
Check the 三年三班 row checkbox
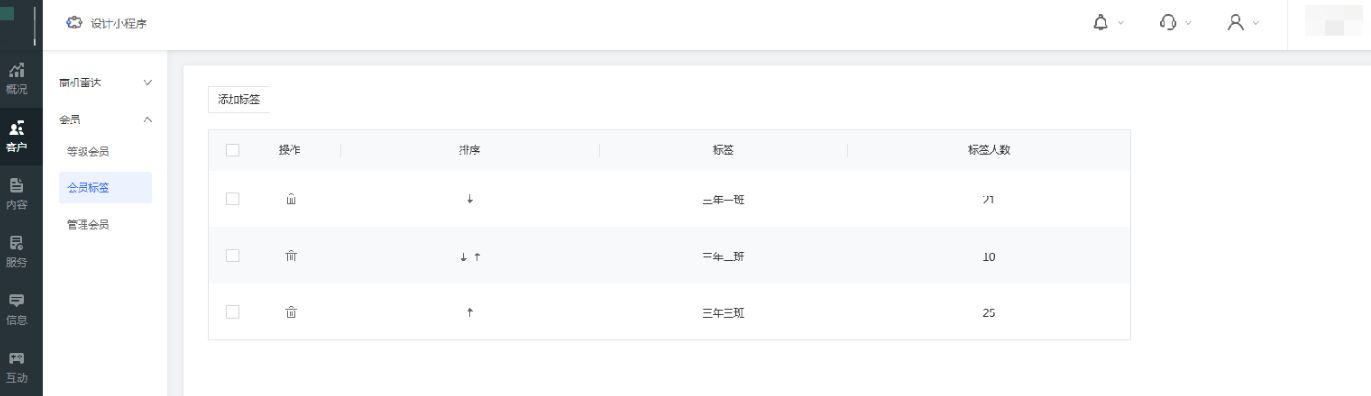(x=233, y=312)
